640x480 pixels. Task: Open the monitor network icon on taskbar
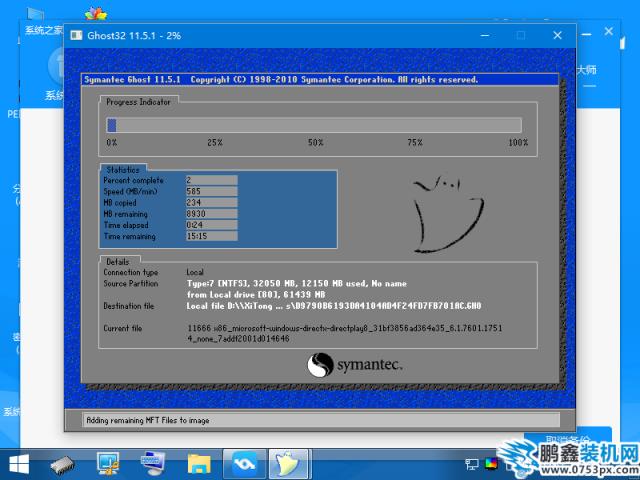tap(107, 464)
